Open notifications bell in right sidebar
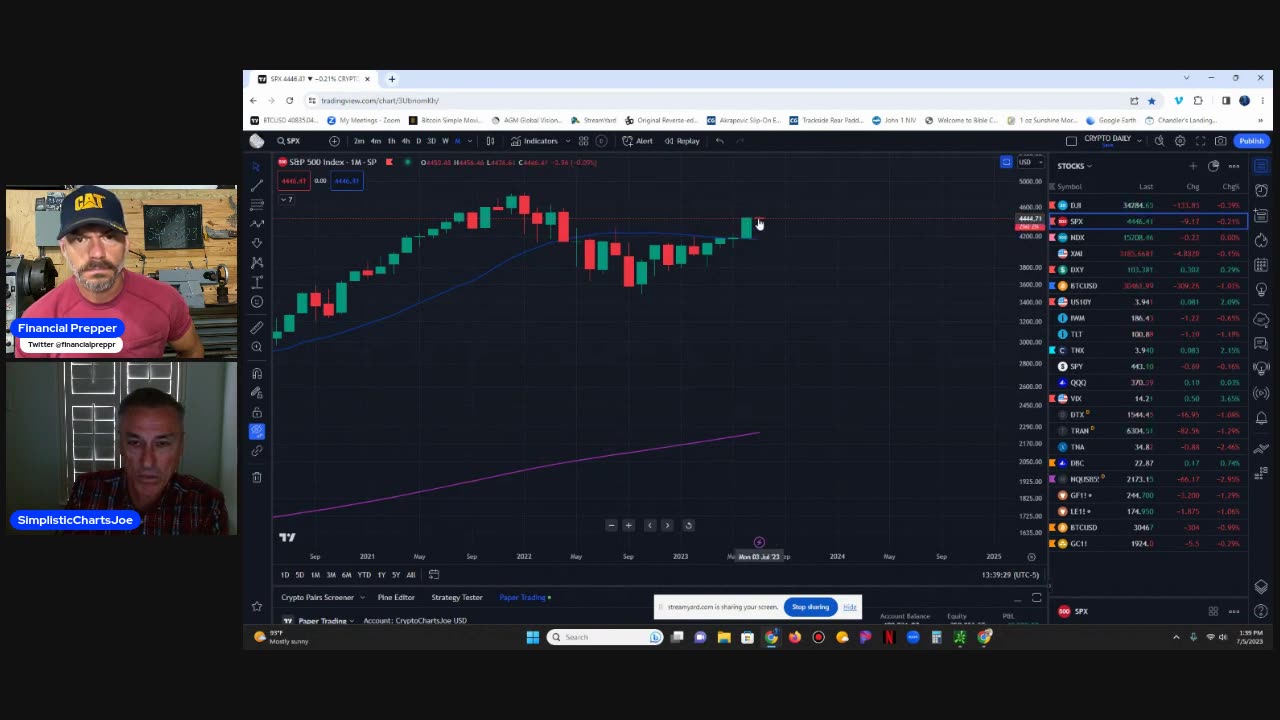 tap(1261, 418)
